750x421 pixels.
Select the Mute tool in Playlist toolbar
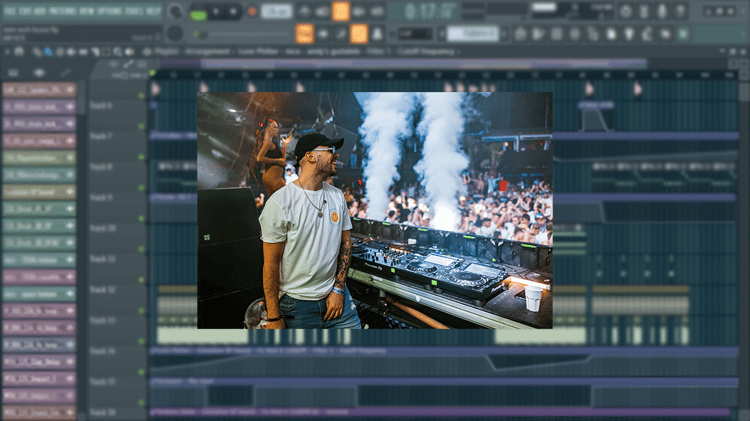click(x=71, y=52)
